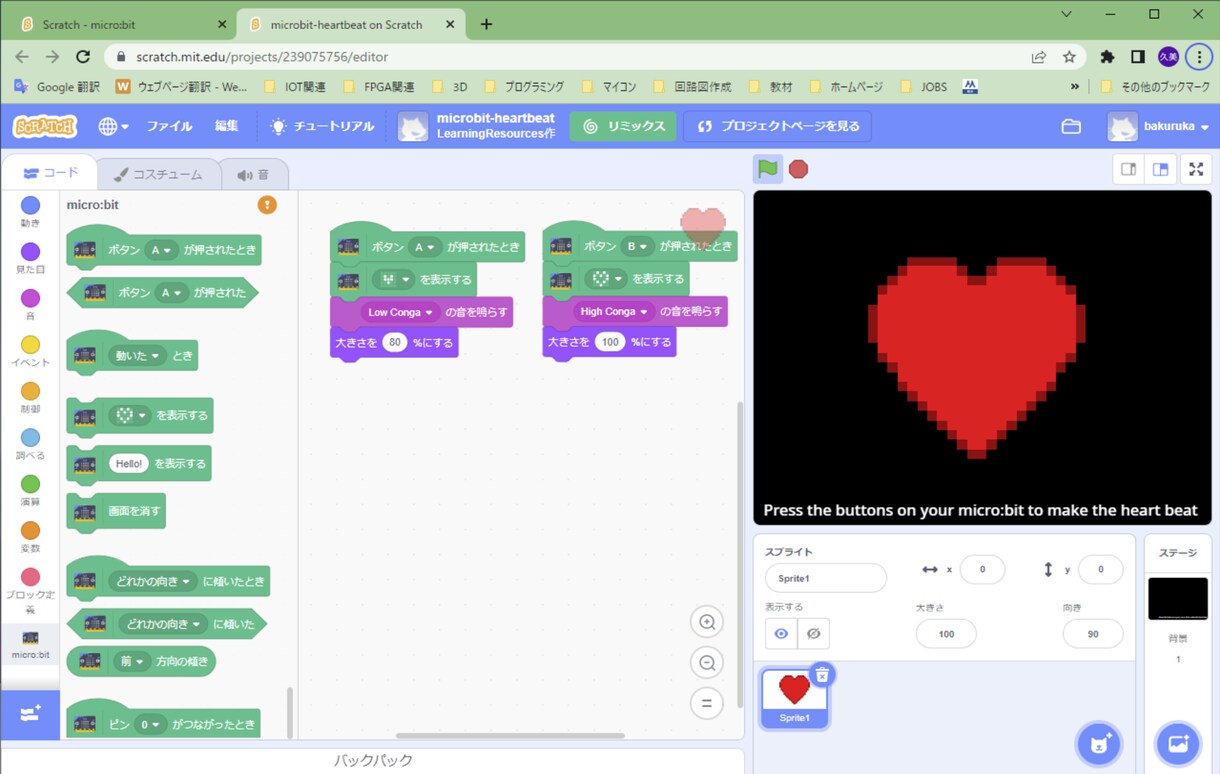Screen dimensions: 1220x774
Task: Hide sprite with crossed eye icon
Action: click(813, 633)
